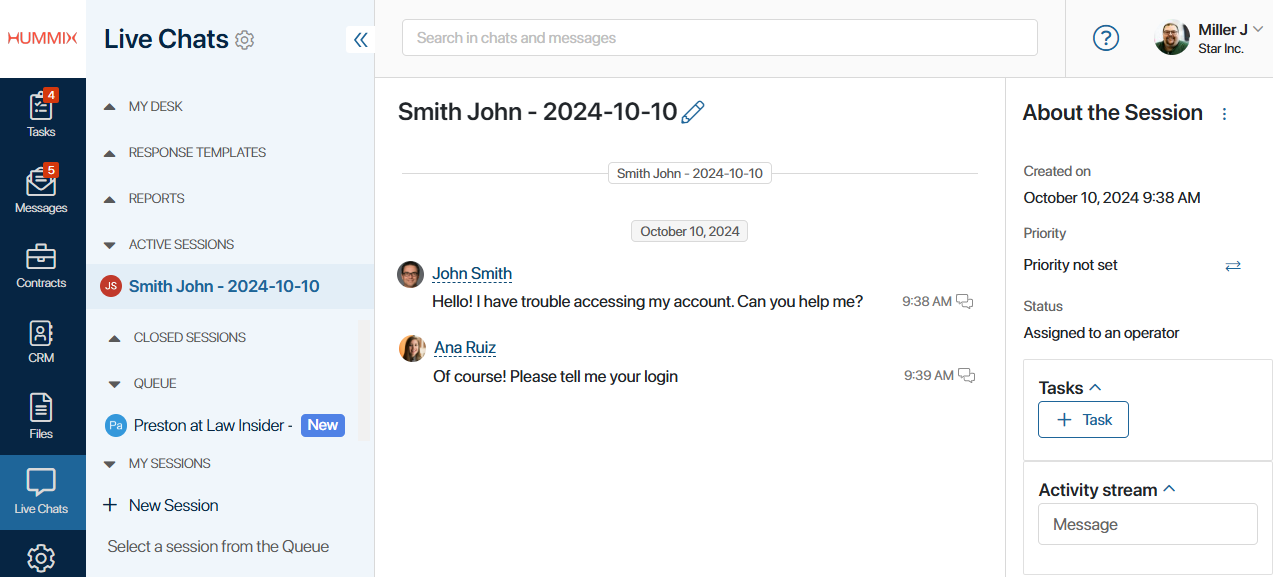Collapse the Tasks block chevron
The width and height of the screenshot is (1273, 577).
coord(1095,387)
